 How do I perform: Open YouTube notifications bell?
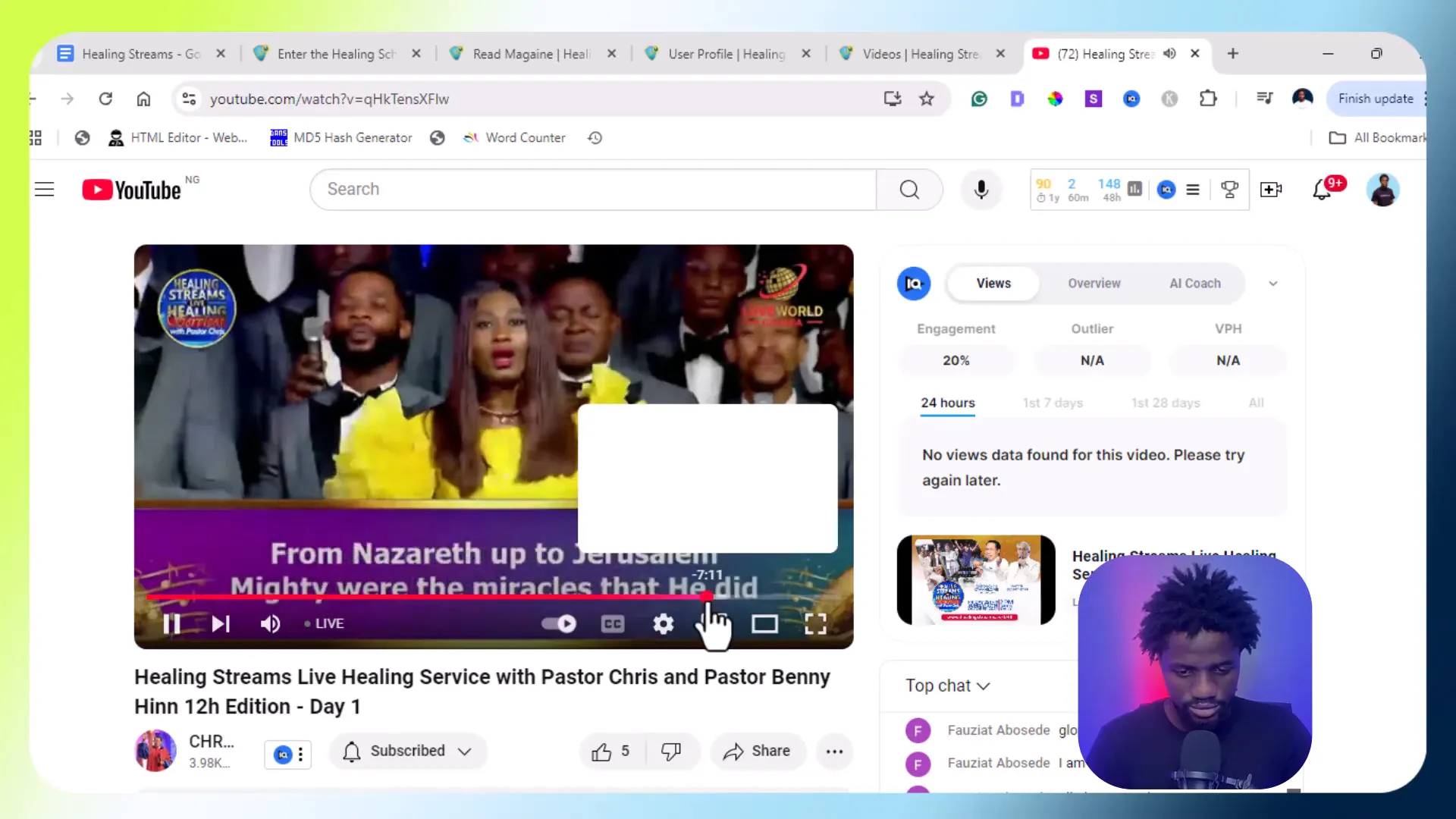coord(1322,190)
